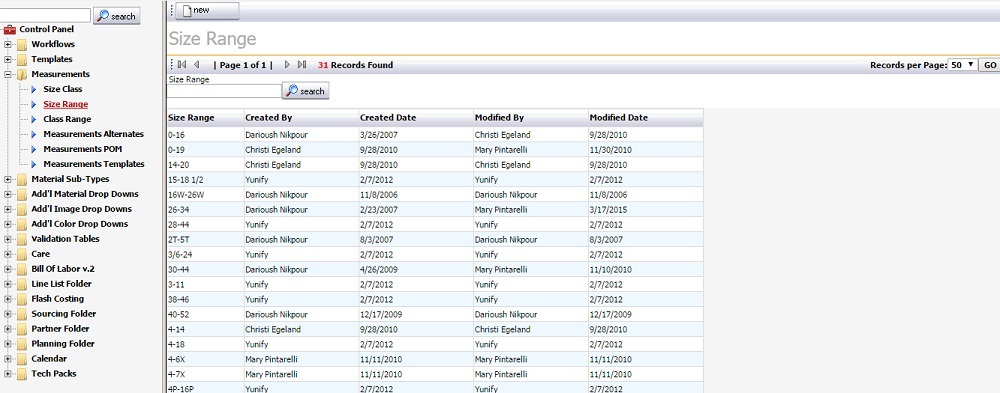Expand the Add'l Material Drop Downs node
The height and width of the screenshot is (393, 1000).
pos(8,194)
